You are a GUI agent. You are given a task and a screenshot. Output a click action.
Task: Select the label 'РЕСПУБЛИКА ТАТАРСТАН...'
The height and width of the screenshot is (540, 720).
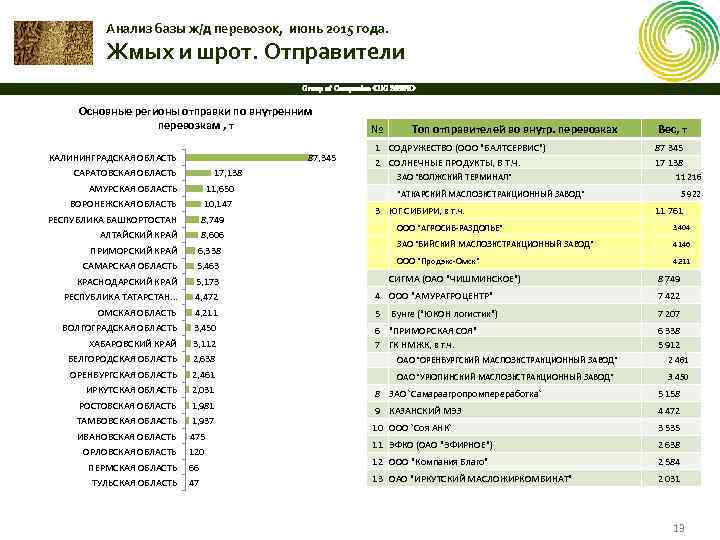pos(121,297)
